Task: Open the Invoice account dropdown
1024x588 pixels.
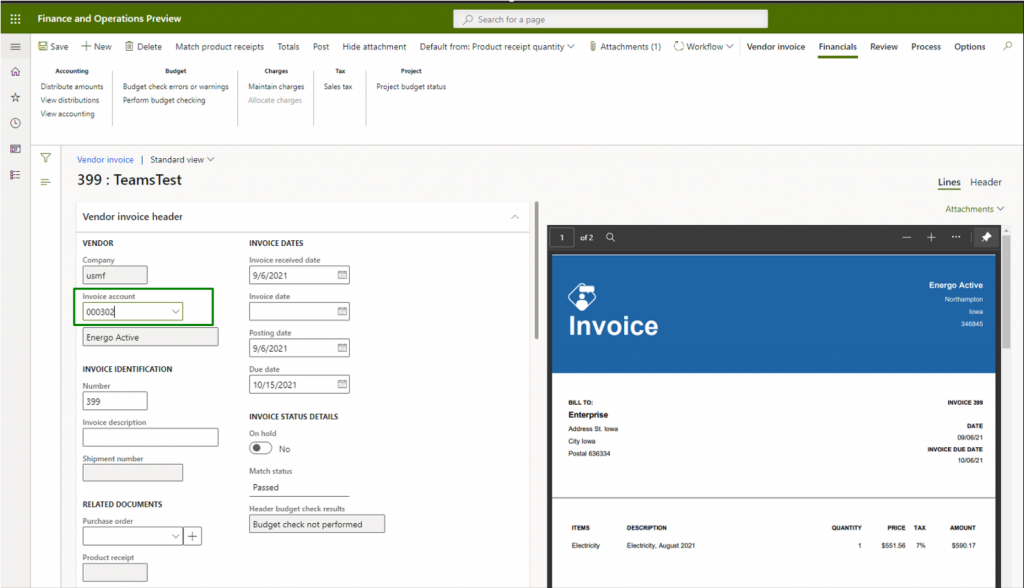Action: click(x=175, y=312)
